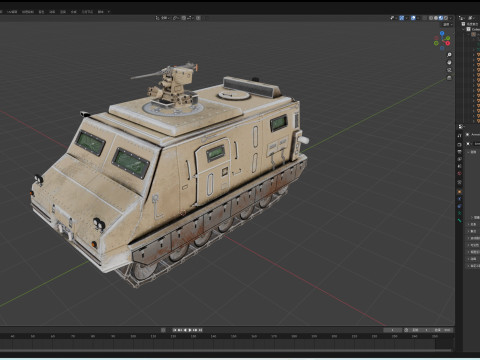Open the transform orientation dropdown

point(162,18)
